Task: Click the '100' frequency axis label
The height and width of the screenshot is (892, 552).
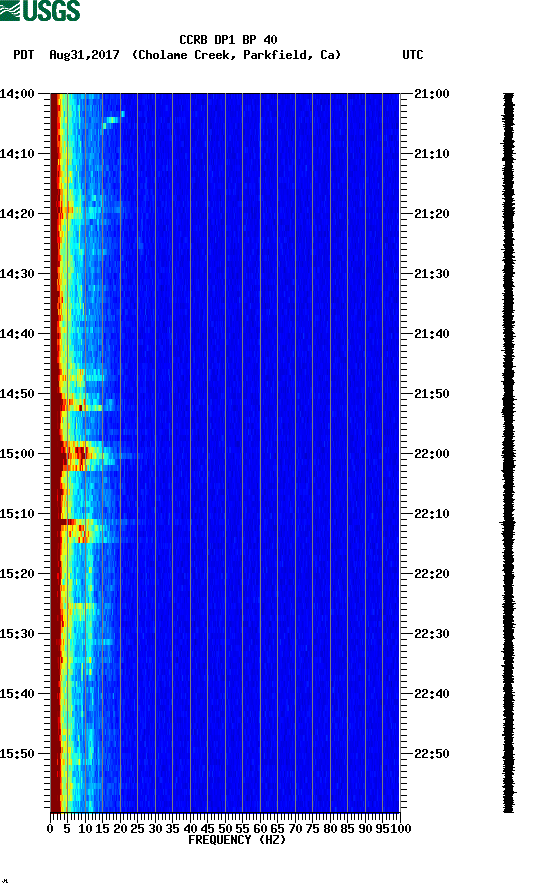Action: (x=401, y=829)
